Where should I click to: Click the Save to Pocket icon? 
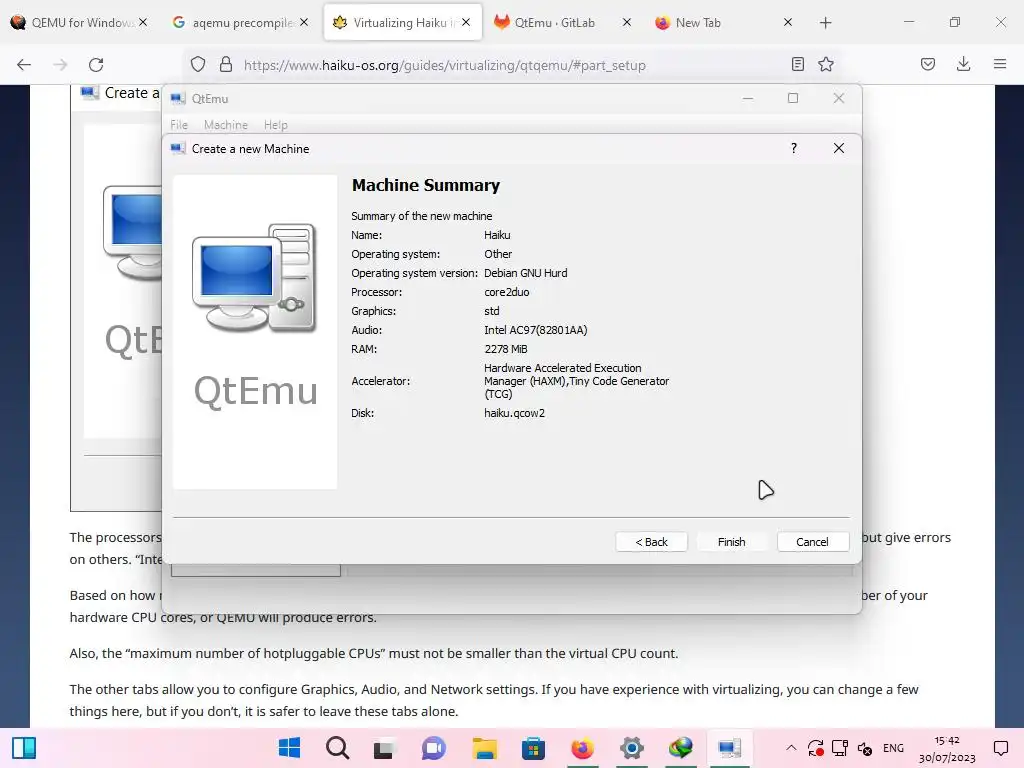(928, 64)
